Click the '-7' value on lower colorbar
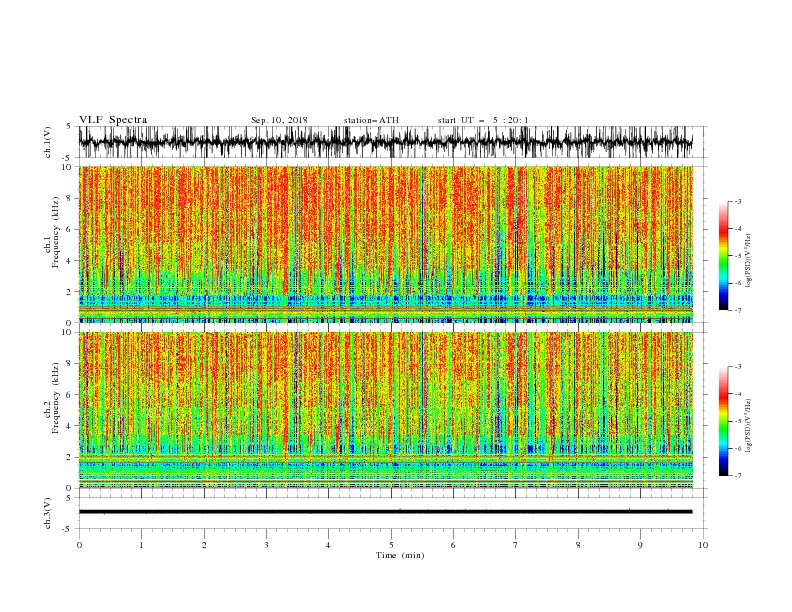The image size is (792, 612). pos(738,475)
